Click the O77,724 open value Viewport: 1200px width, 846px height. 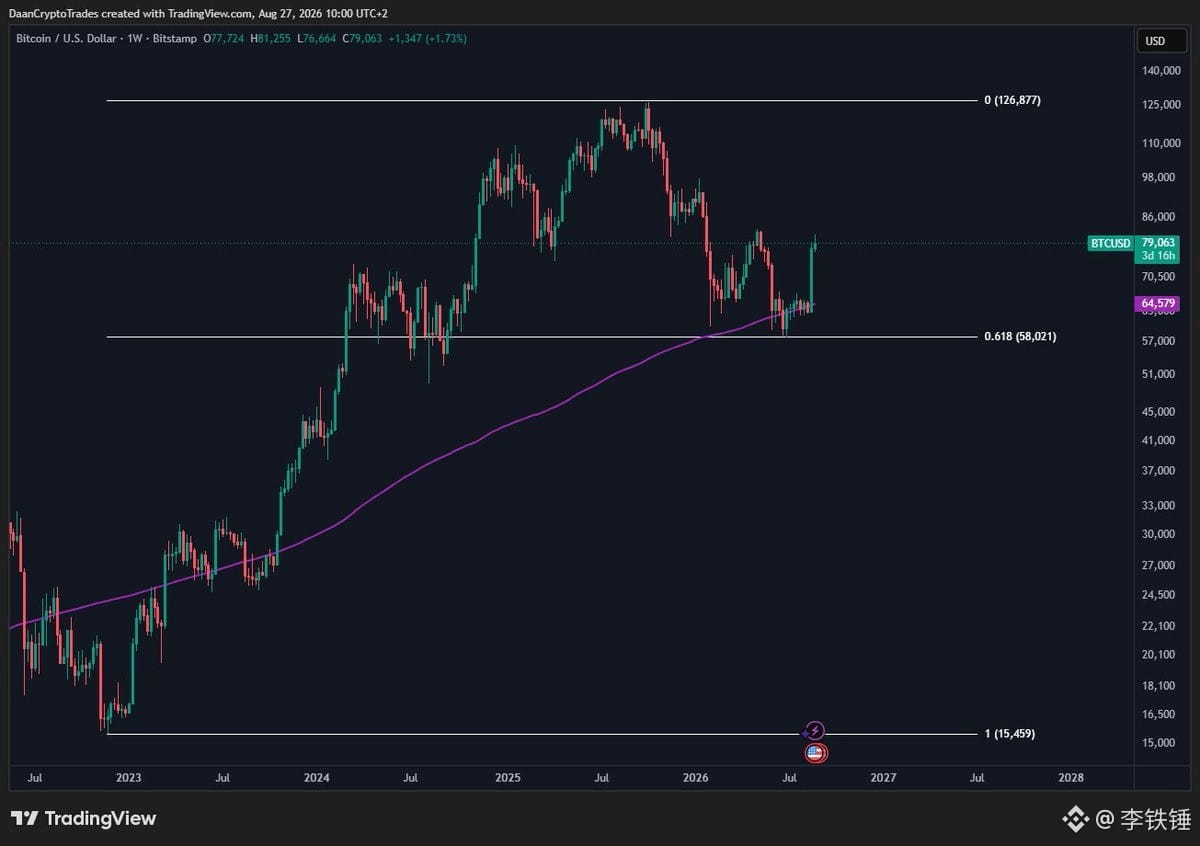[x=224, y=38]
